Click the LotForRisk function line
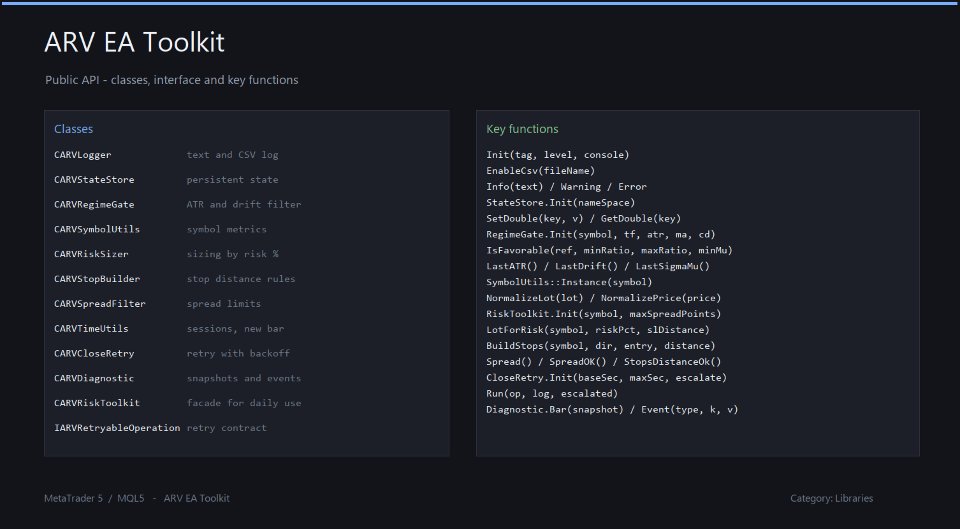 coord(598,330)
